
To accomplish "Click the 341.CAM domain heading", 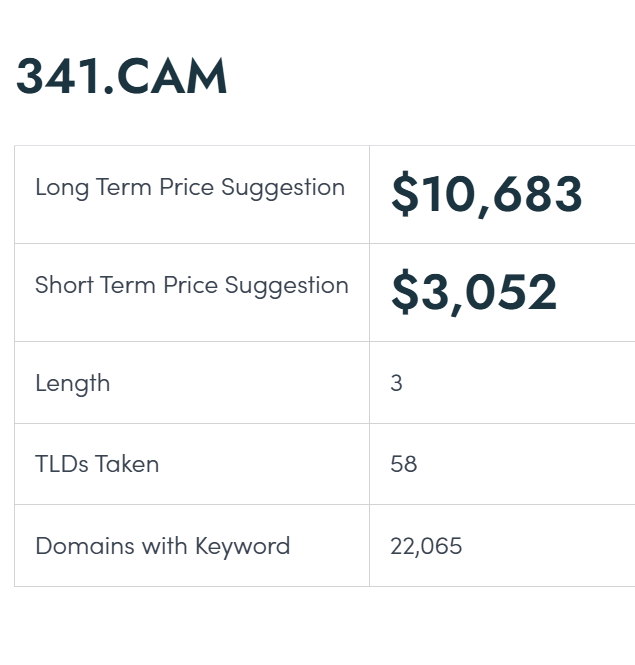I will [x=121, y=76].
